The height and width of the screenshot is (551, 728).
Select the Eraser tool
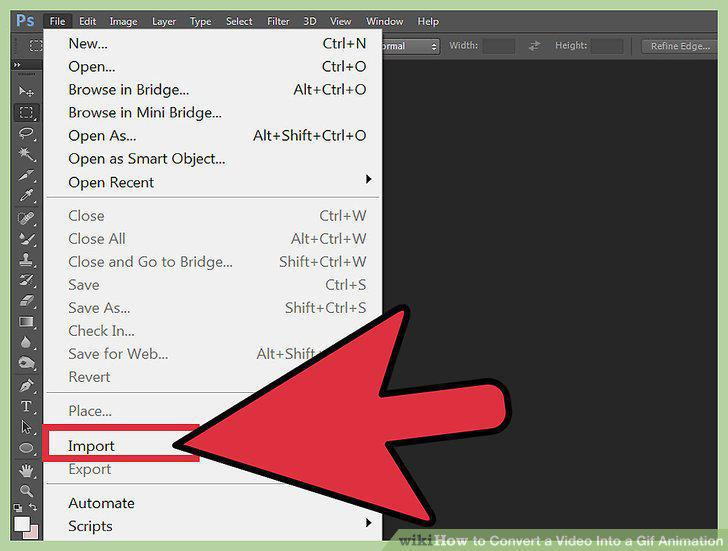point(26,301)
